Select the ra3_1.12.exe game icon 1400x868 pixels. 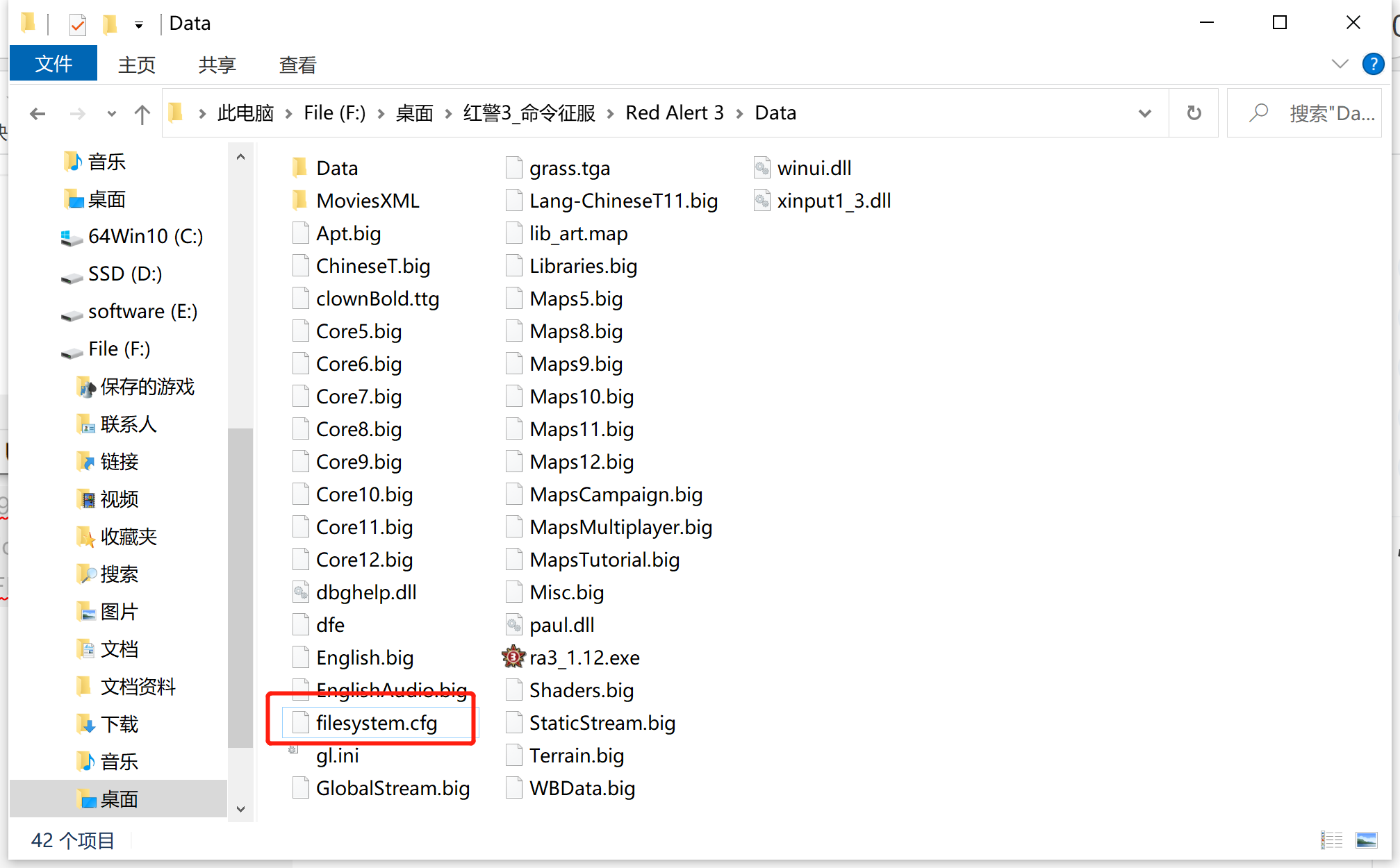click(513, 657)
